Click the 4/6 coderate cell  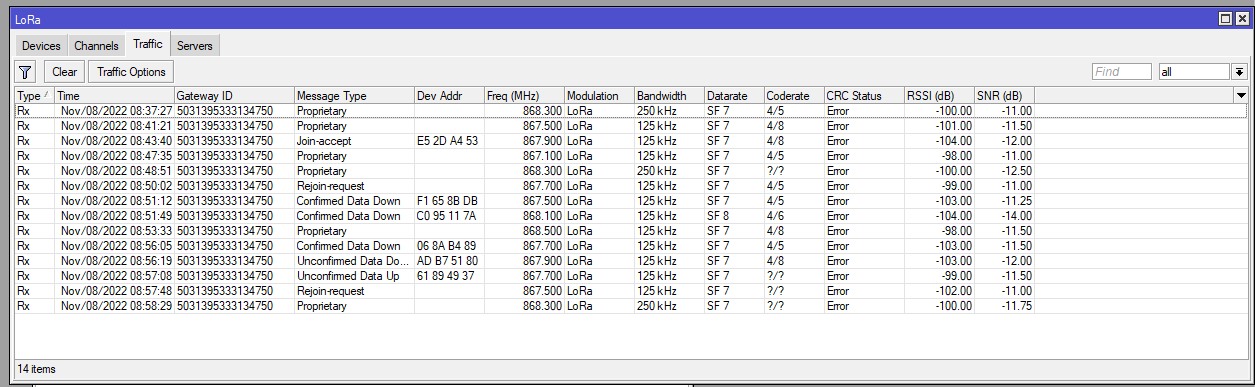point(794,216)
